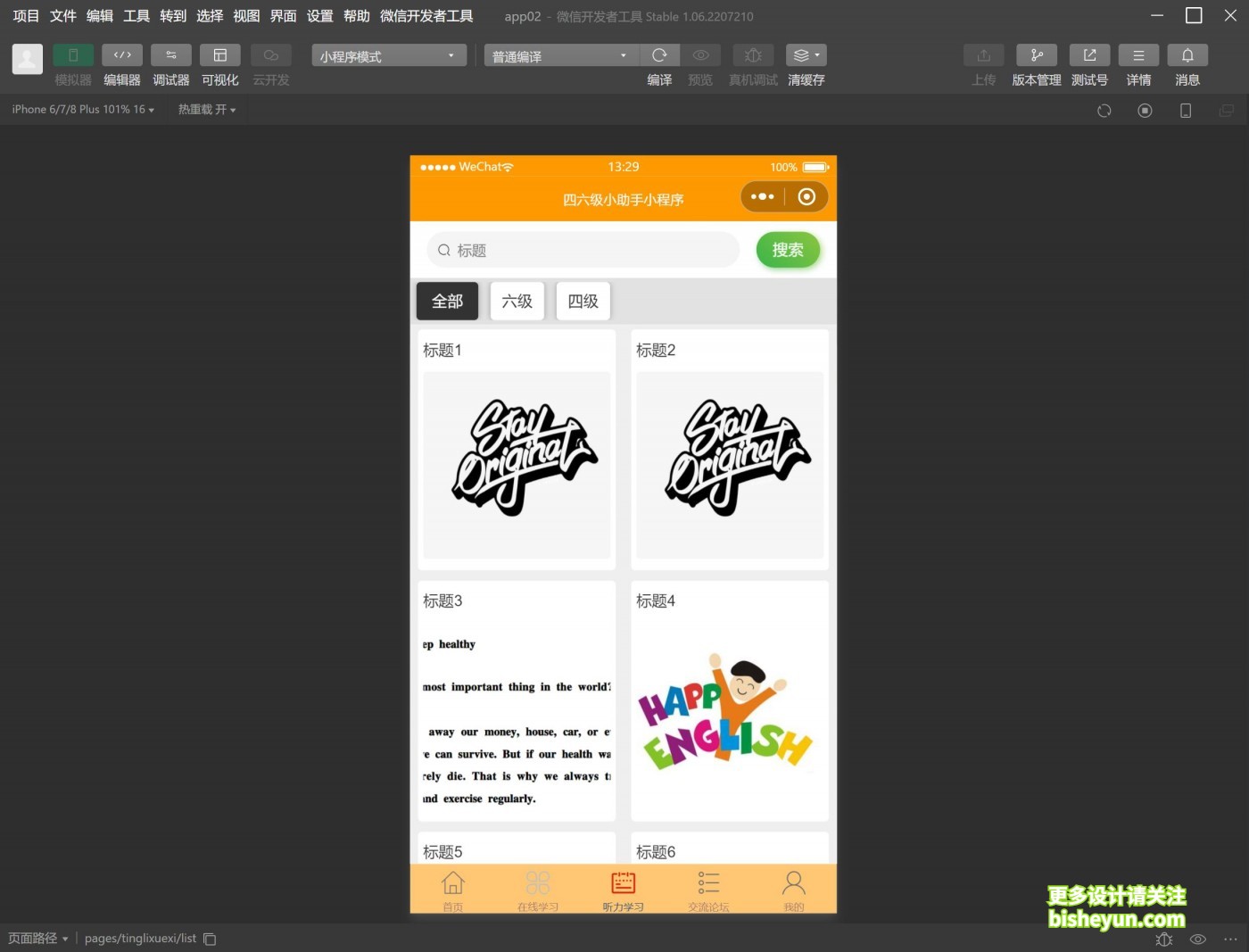The height and width of the screenshot is (952, 1249).
Task: Go to the 在线学习 tab
Action: [538, 890]
